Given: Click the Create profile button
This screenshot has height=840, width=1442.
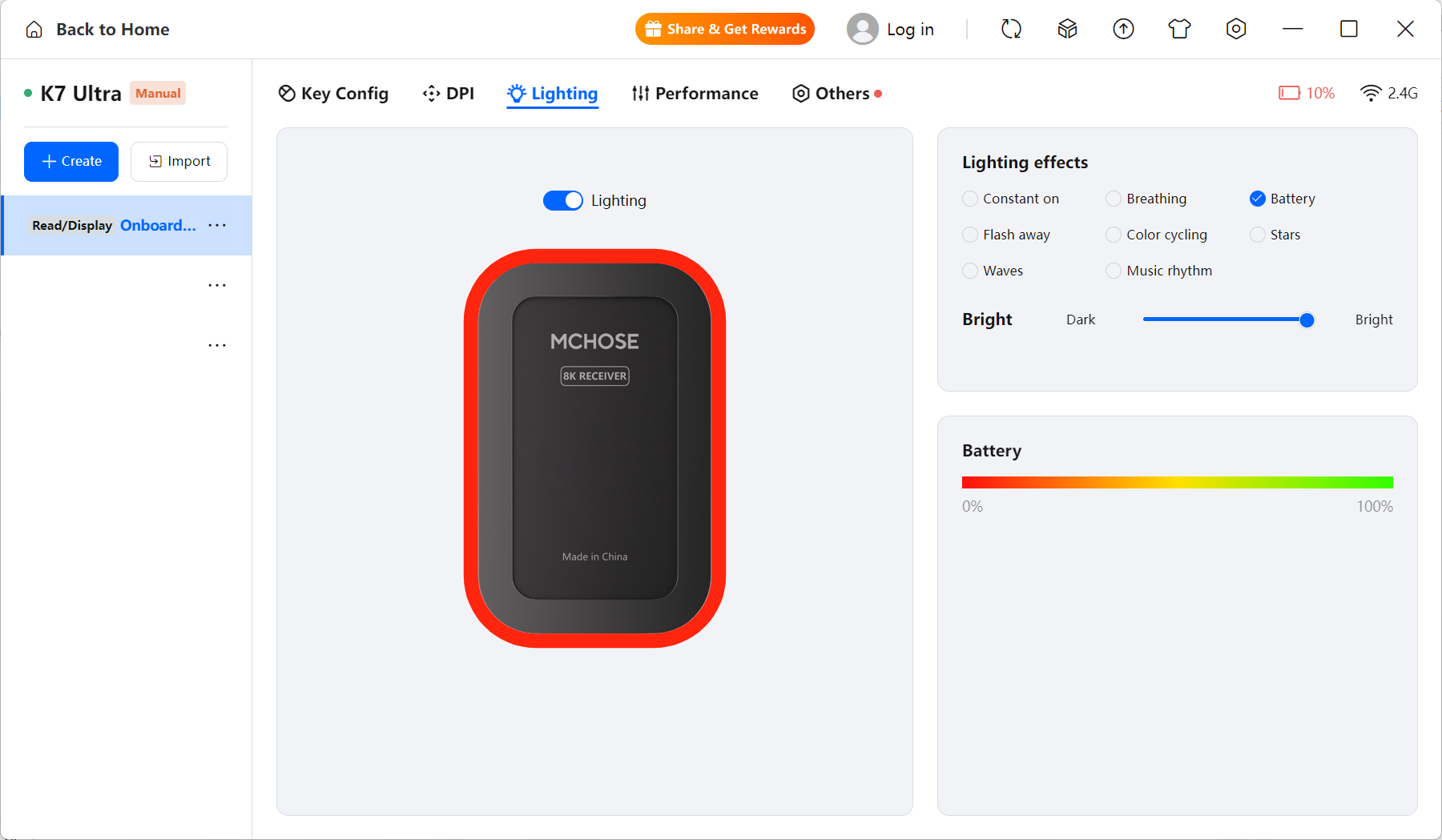Looking at the screenshot, I should pyautogui.click(x=71, y=162).
